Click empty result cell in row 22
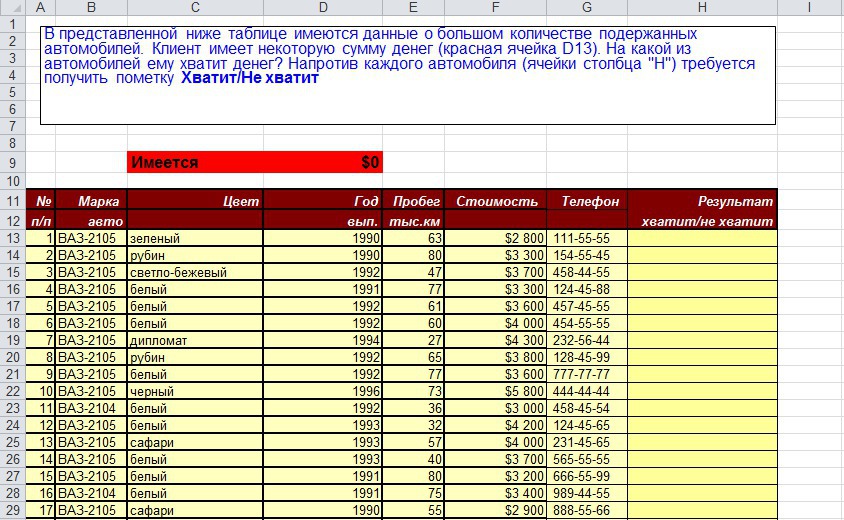The height and width of the screenshot is (520, 844). click(702, 391)
